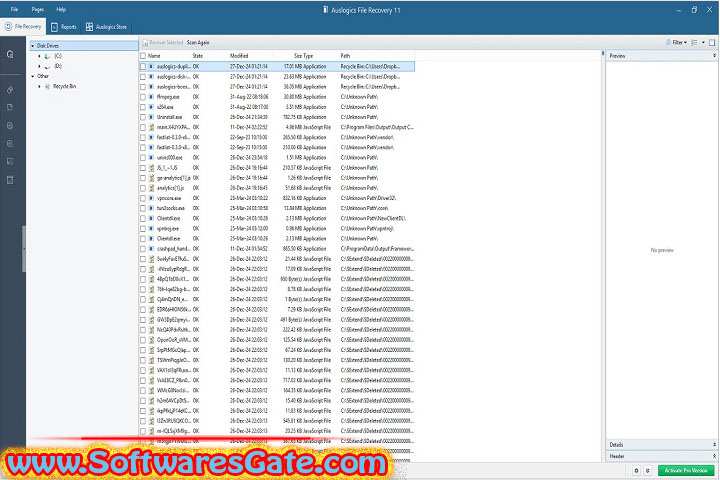
Task: Sort by Size column header
Action: pos(298,56)
